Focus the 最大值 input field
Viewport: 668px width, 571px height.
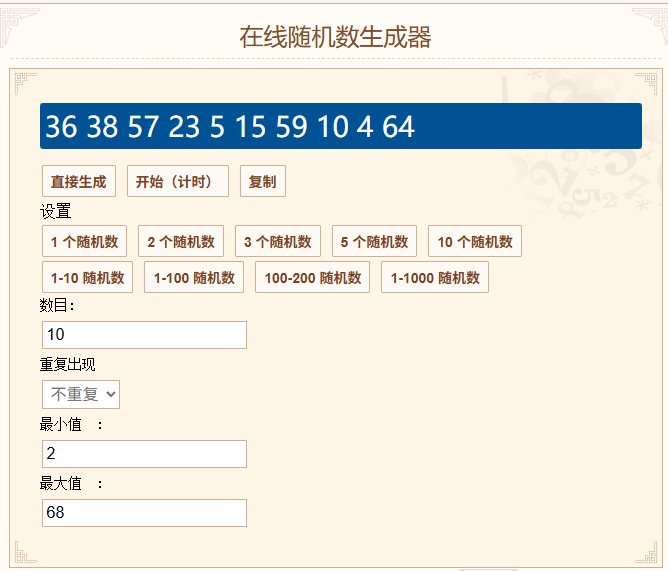click(x=144, y=513)
